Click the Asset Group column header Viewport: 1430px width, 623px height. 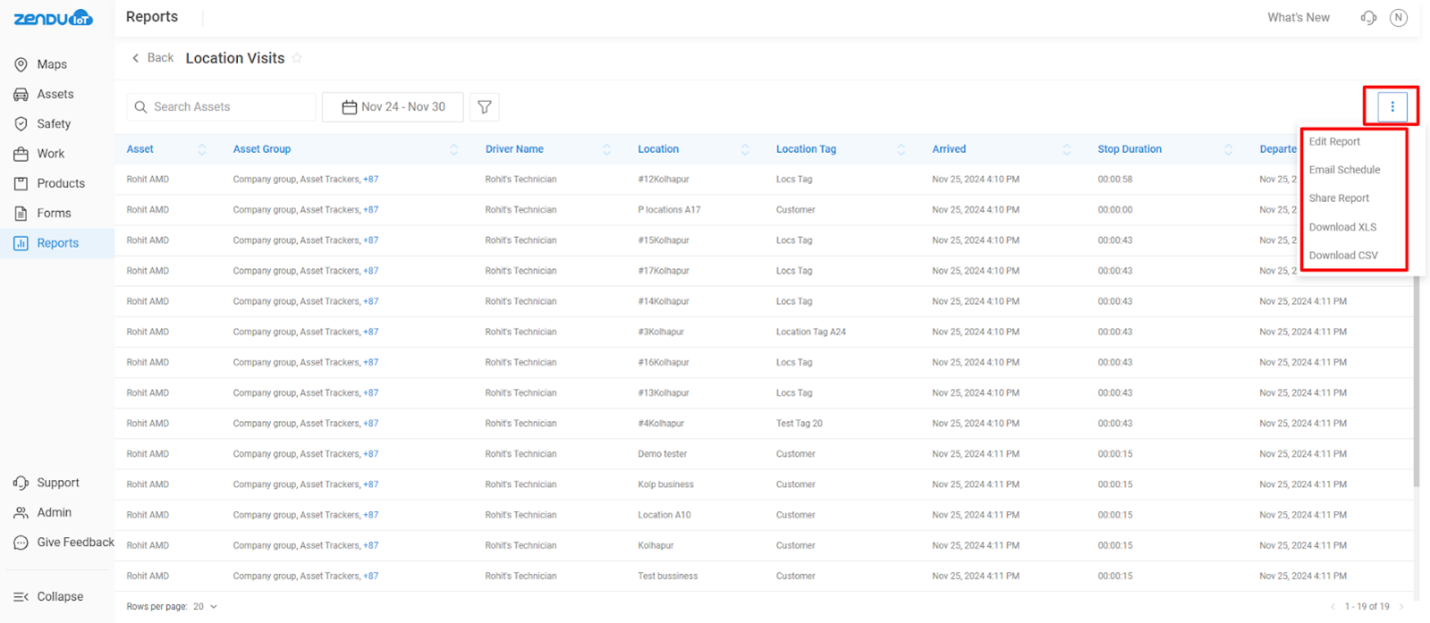[262, 150]
